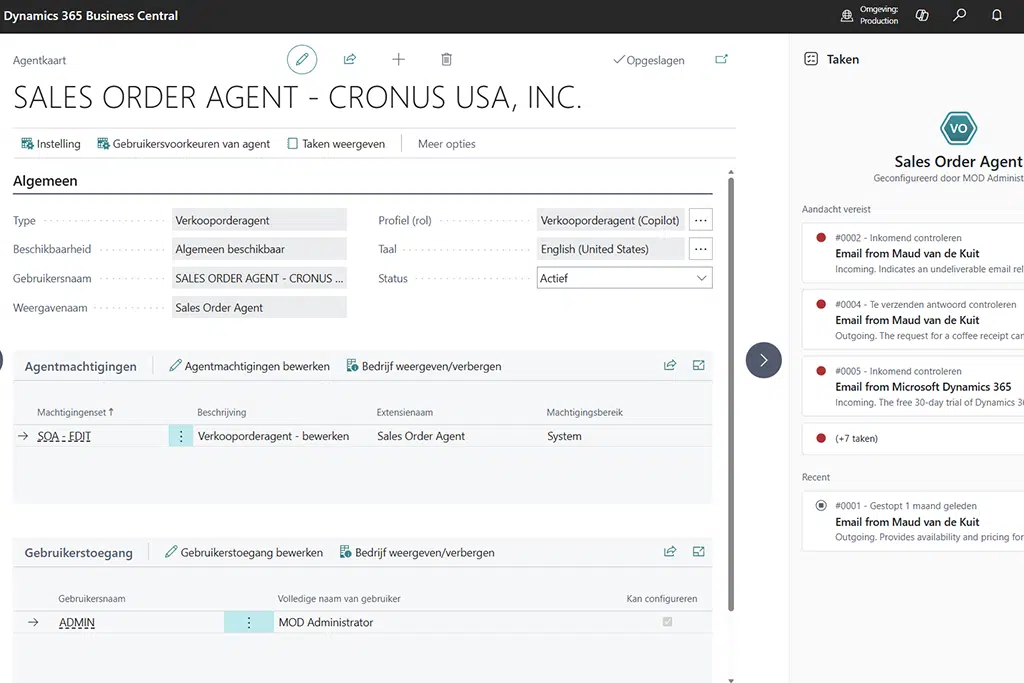Image resolution: width=1024 pixels, height=683 pixels.
Task: Click Beschrijving column header
Action: (x=221, y=412)
